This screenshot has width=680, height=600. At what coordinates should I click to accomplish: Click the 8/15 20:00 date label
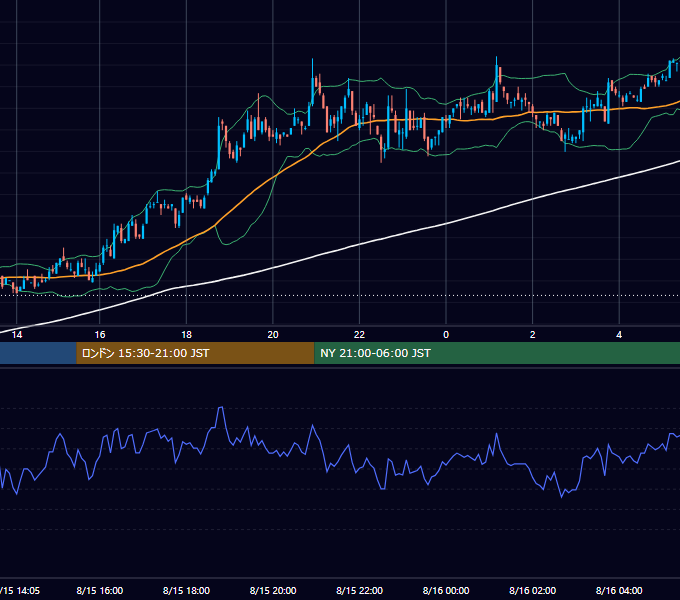pos(273,590)
